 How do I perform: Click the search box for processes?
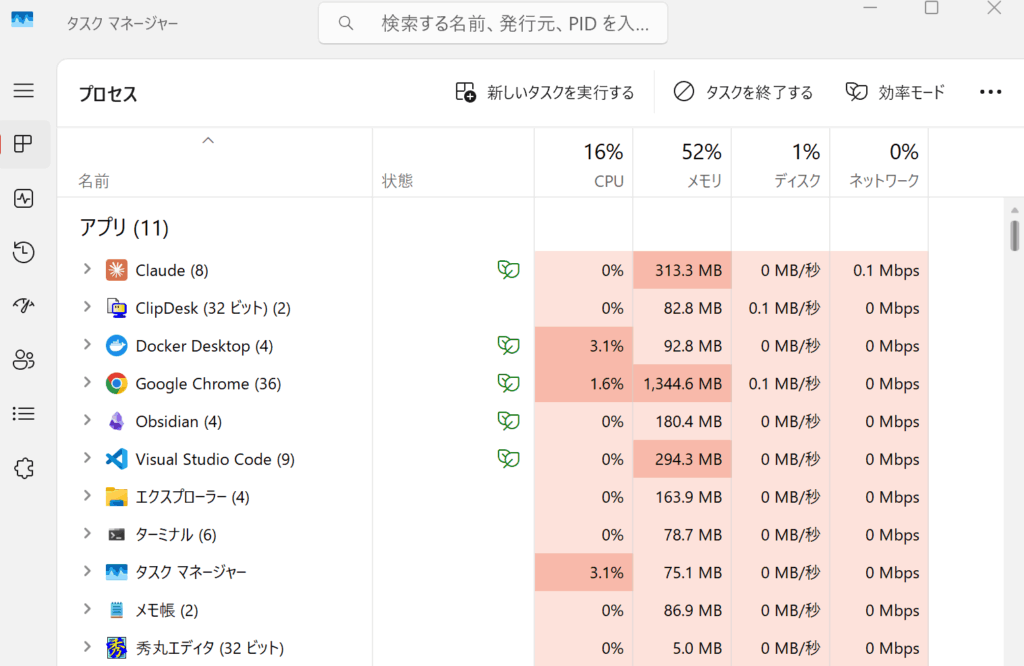493,23
